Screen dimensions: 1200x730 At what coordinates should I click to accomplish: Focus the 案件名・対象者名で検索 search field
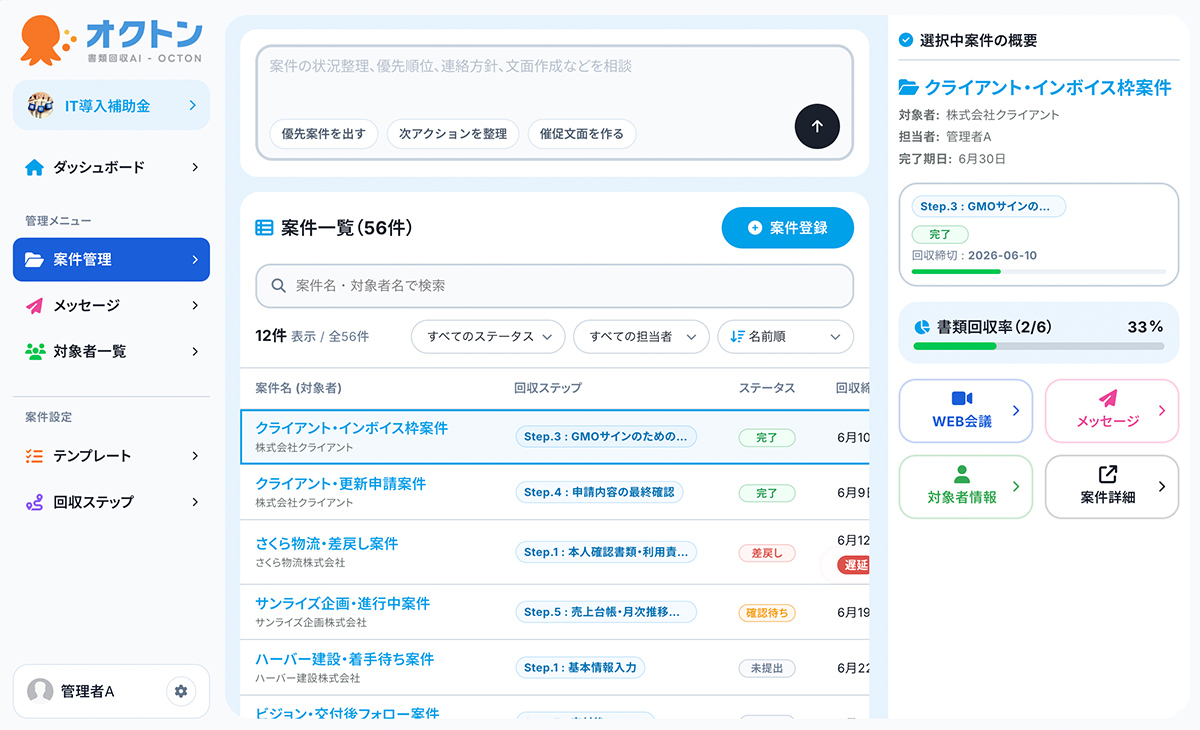(x=555, y=286)
